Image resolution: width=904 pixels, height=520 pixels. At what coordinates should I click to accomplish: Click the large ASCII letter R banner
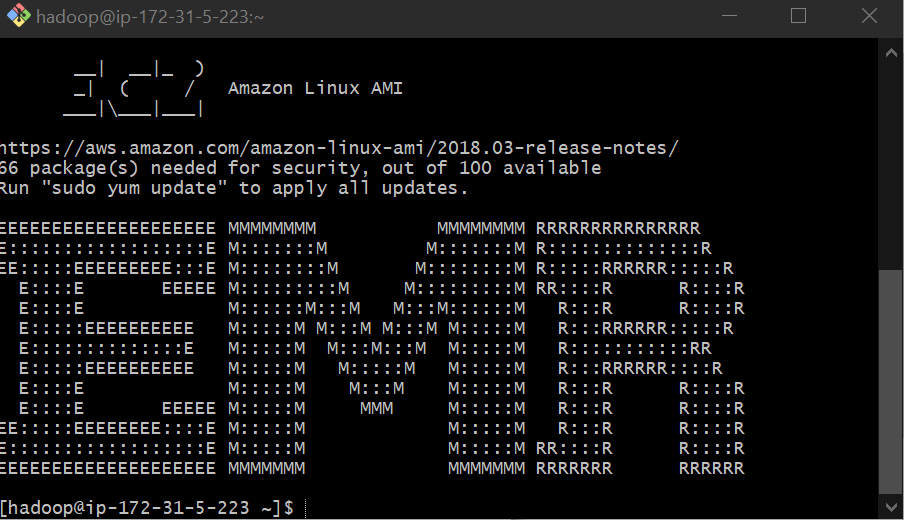tap(640, 348)
